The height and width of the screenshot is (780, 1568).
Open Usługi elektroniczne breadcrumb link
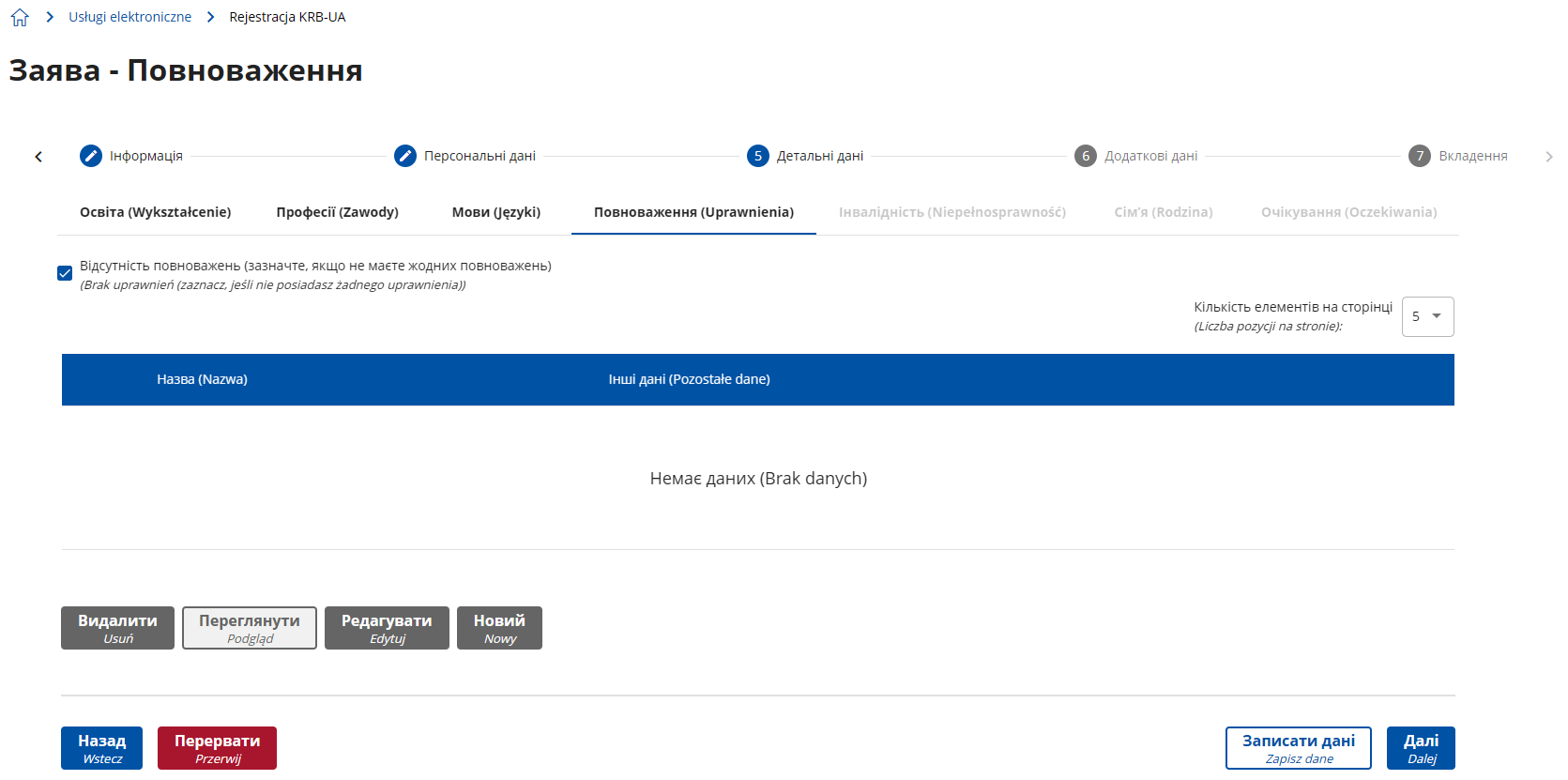click(x=129, y=17)
